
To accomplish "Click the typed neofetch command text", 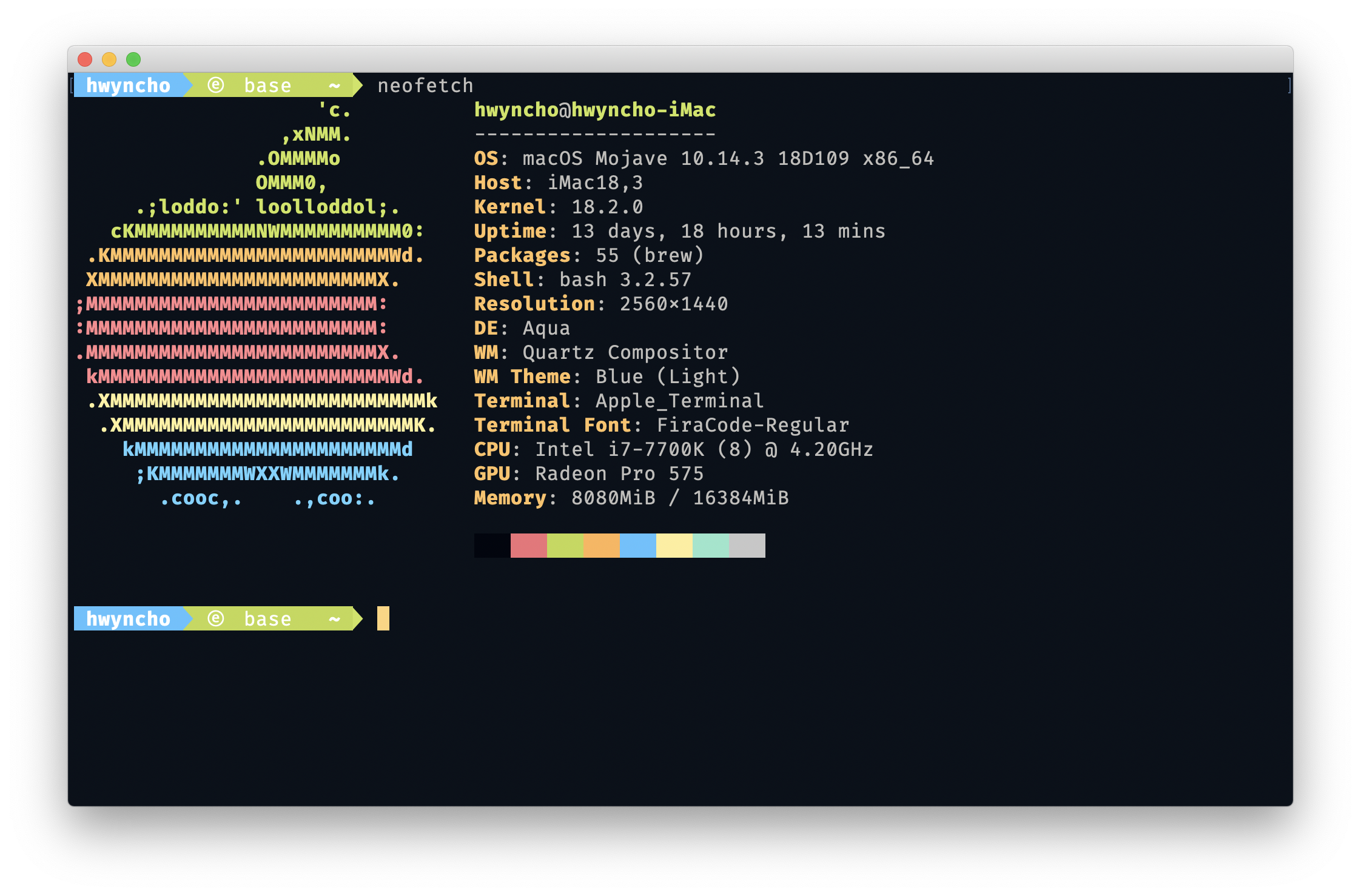I will tap(425, 85).
